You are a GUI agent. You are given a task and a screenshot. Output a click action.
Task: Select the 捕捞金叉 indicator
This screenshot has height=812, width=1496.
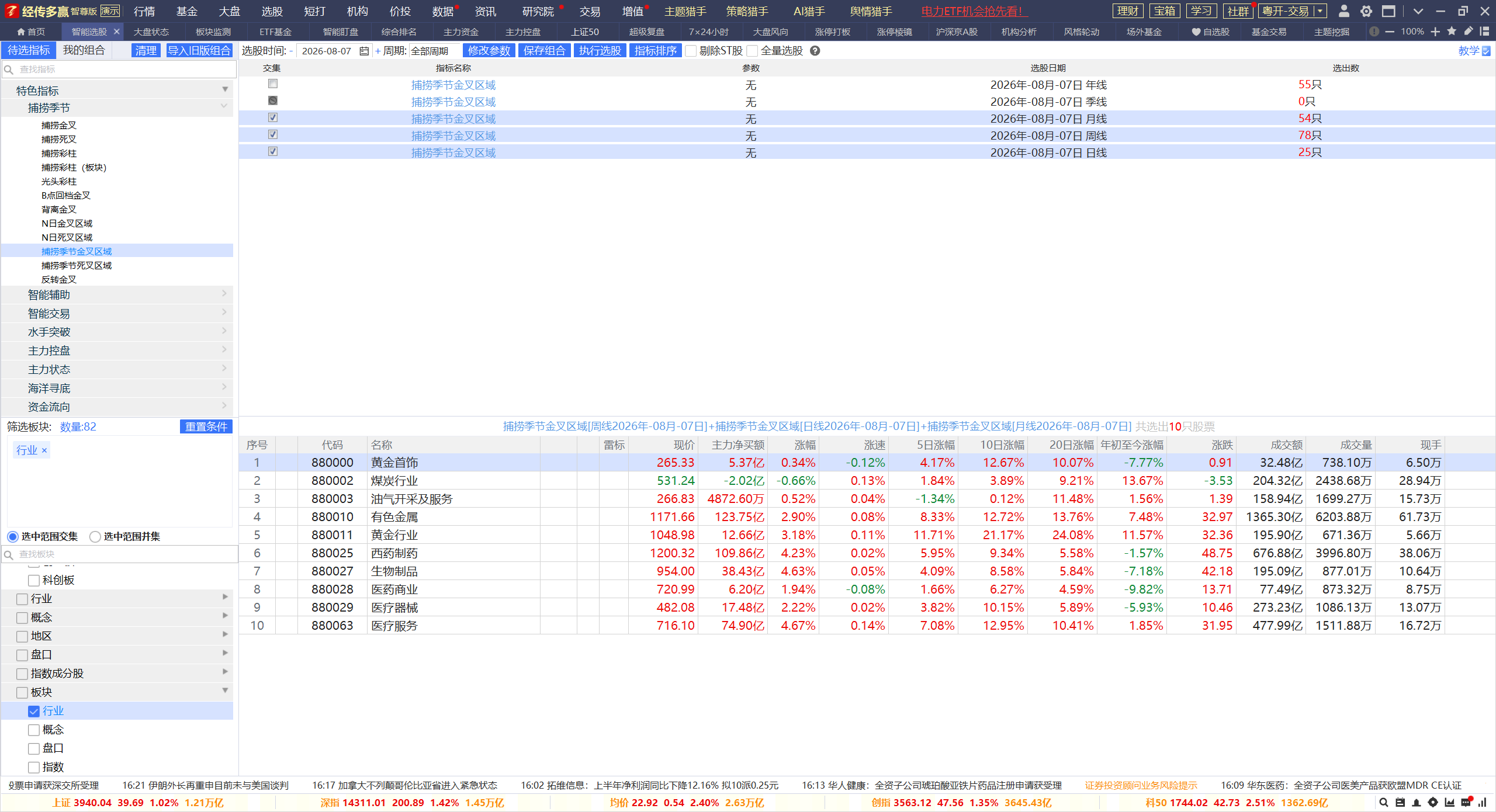pyautogui.click(x=59, y=126)
